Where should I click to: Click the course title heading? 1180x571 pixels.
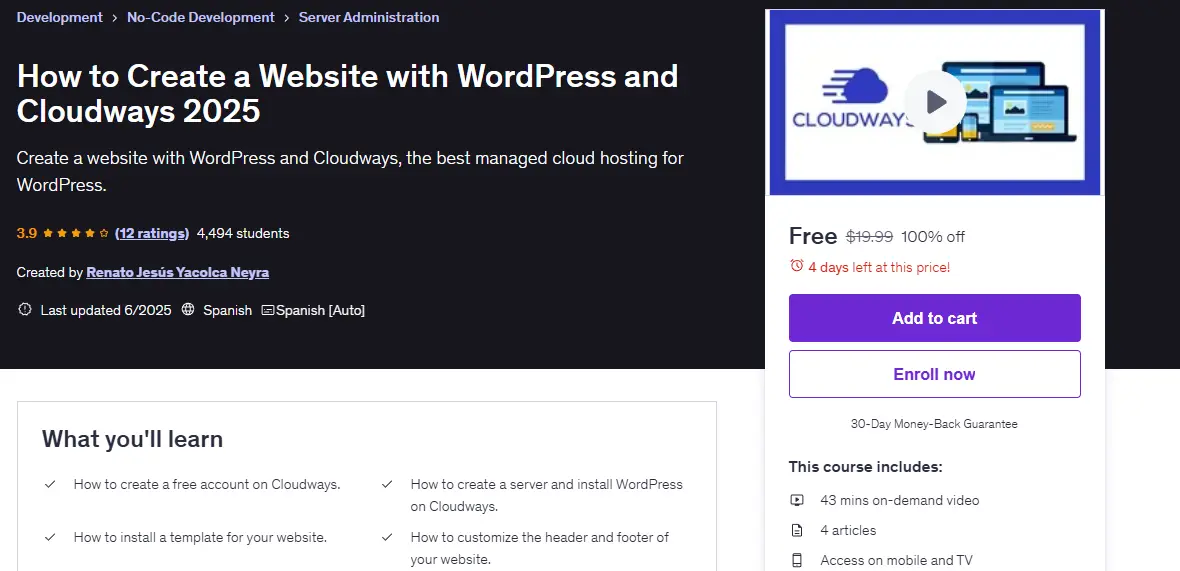[x=347, y=93]
